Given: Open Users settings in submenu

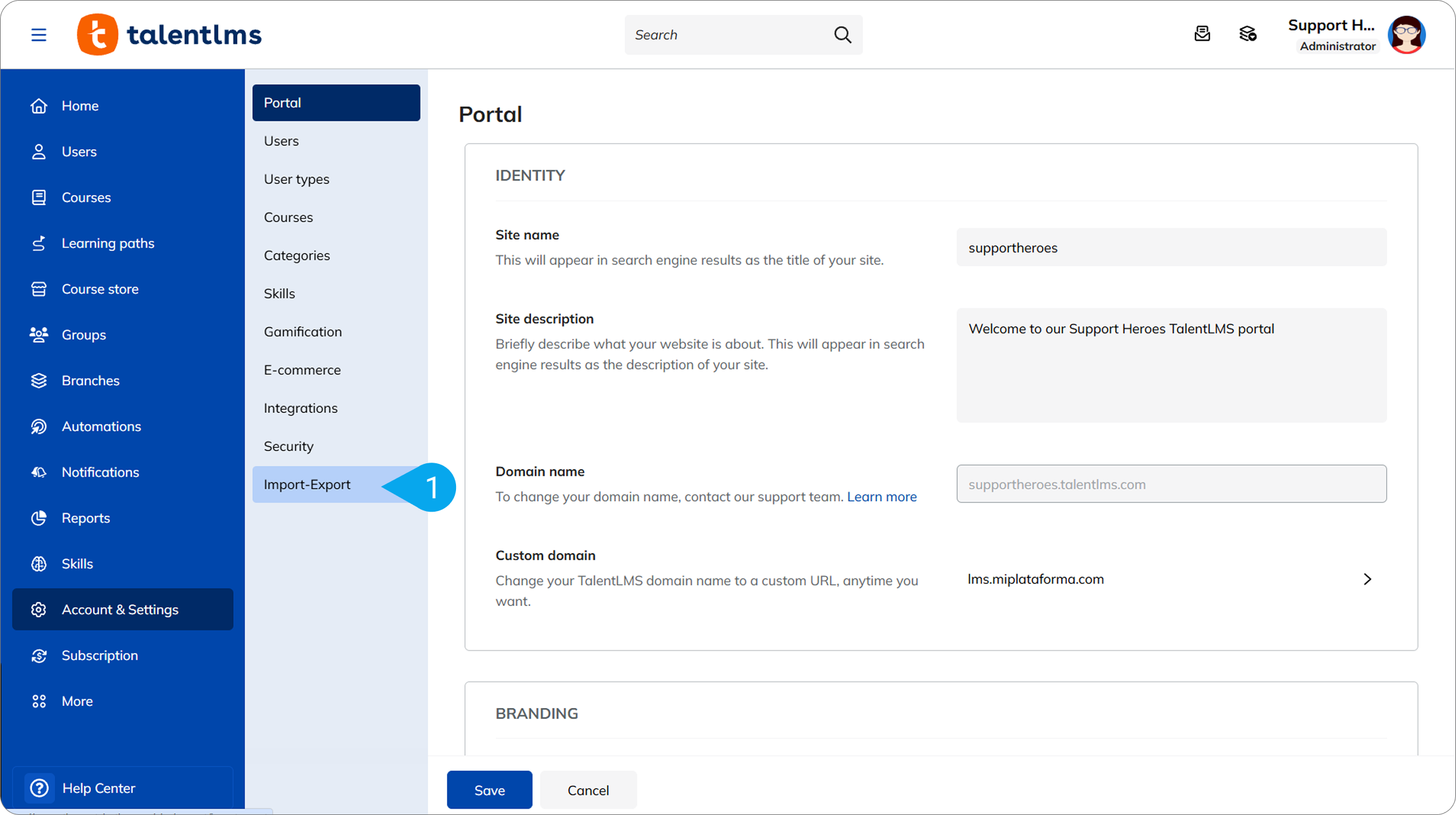Looking at the screenshot, I should tap(336, 141).
